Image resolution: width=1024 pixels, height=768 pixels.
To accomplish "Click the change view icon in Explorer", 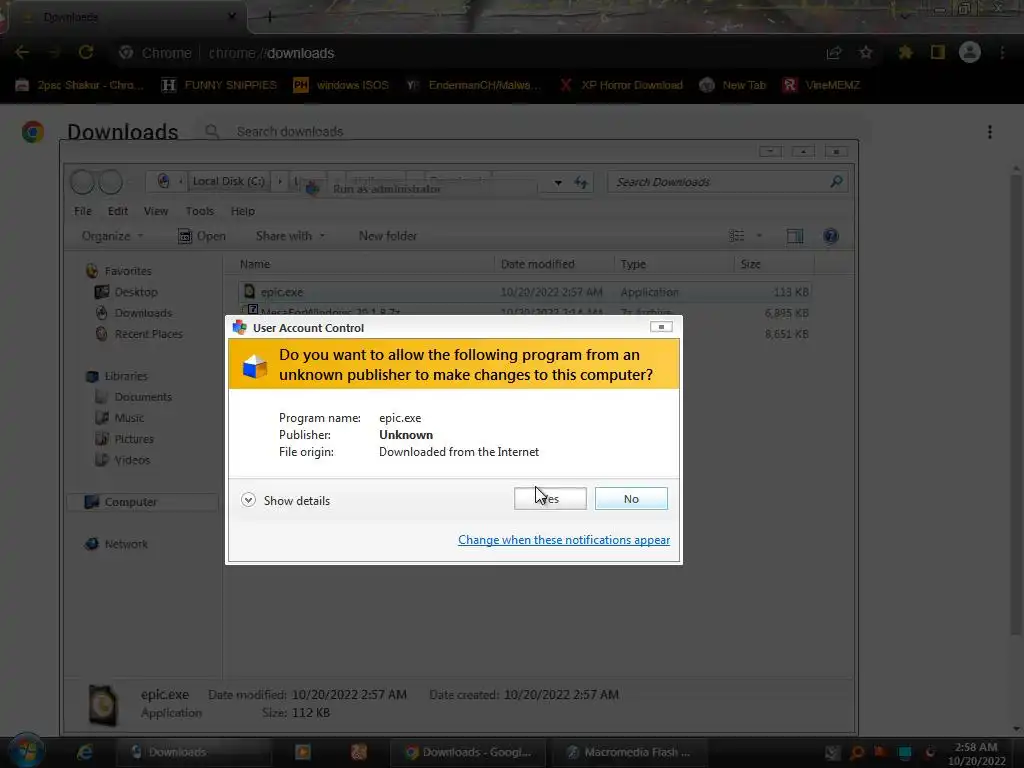I will tap(737, 236).
